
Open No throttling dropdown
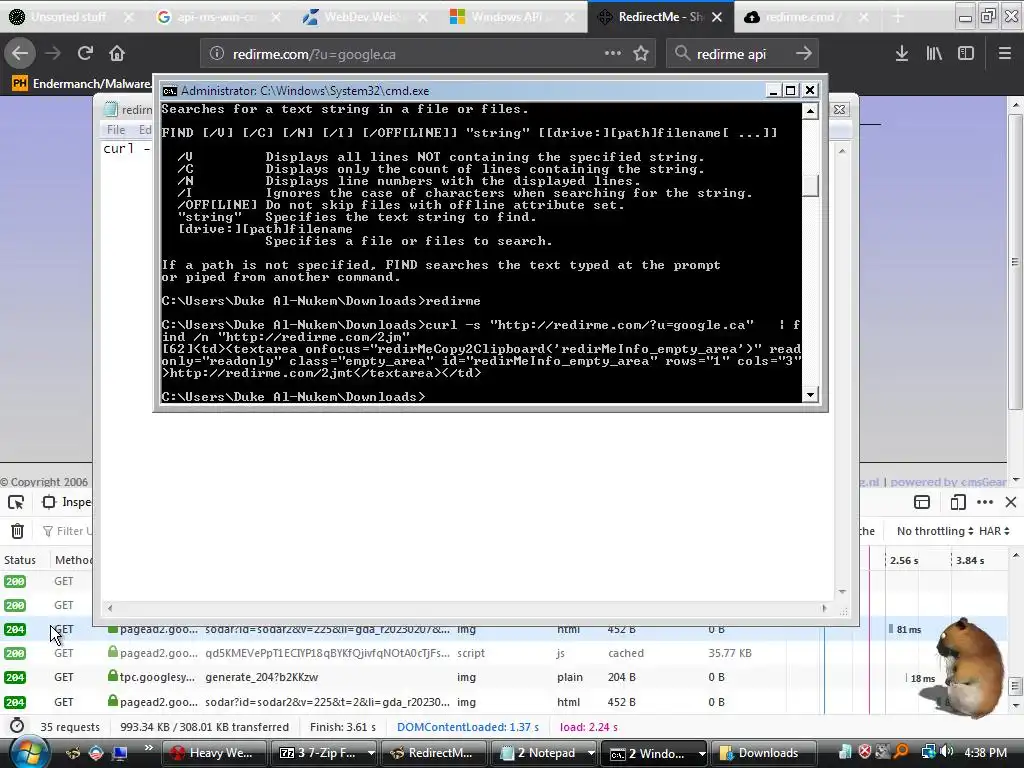pos(935,531)
